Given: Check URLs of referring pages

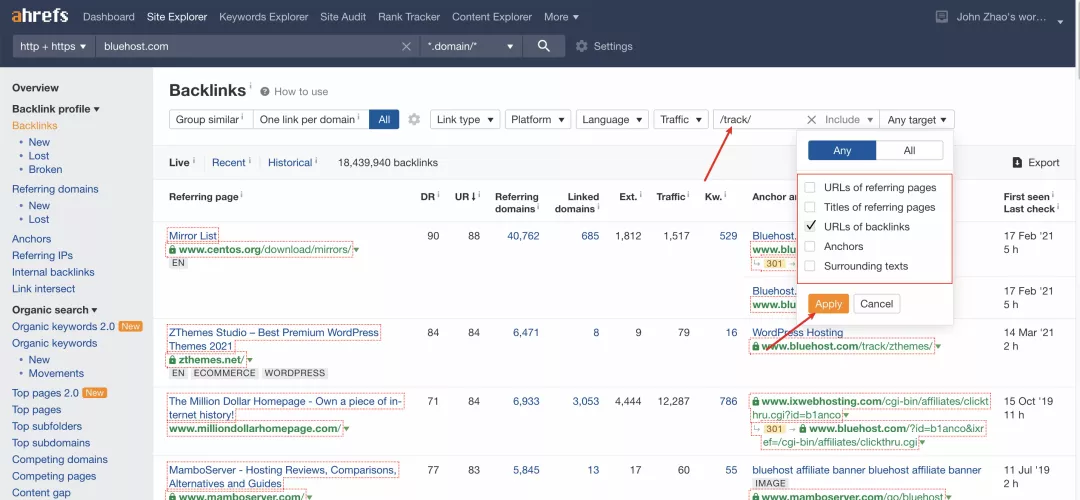Looking at the screenshot, I should tap(810, 187).
